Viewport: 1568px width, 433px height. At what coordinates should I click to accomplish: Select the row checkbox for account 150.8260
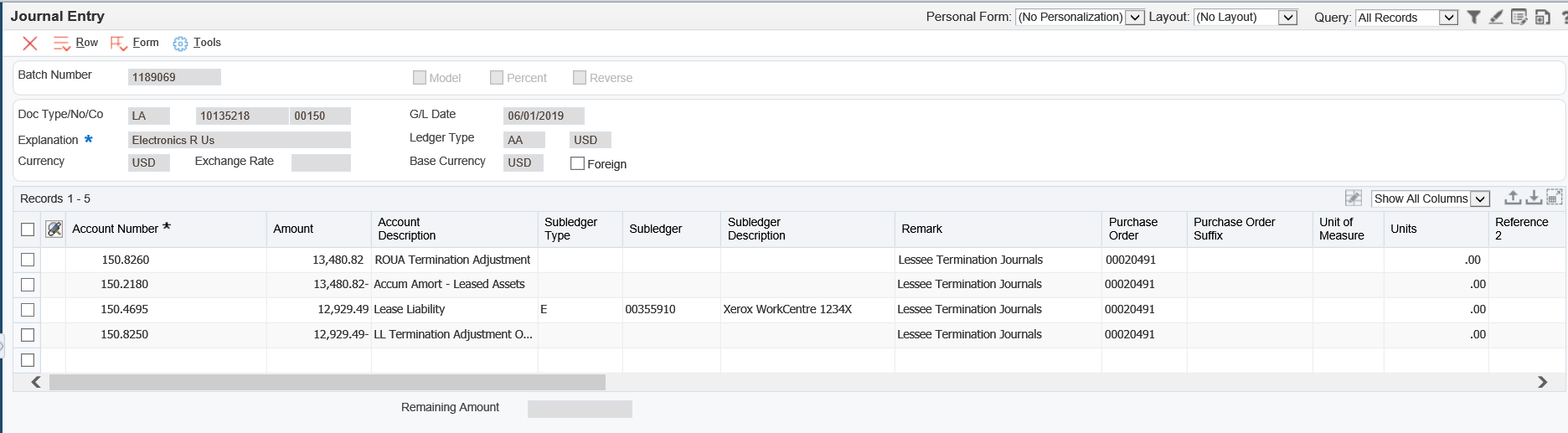click(28, 260)
